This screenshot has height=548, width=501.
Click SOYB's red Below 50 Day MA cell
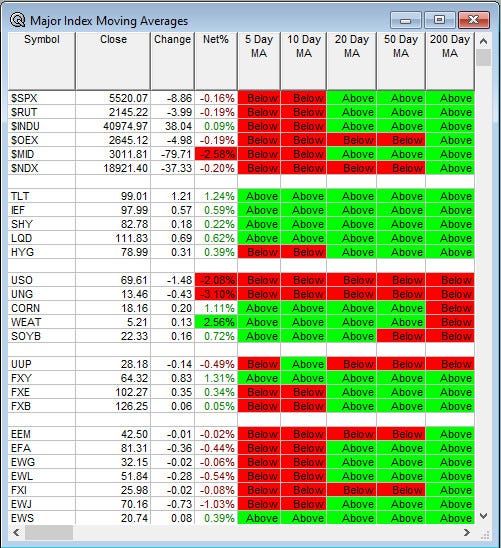click(401, 336)
